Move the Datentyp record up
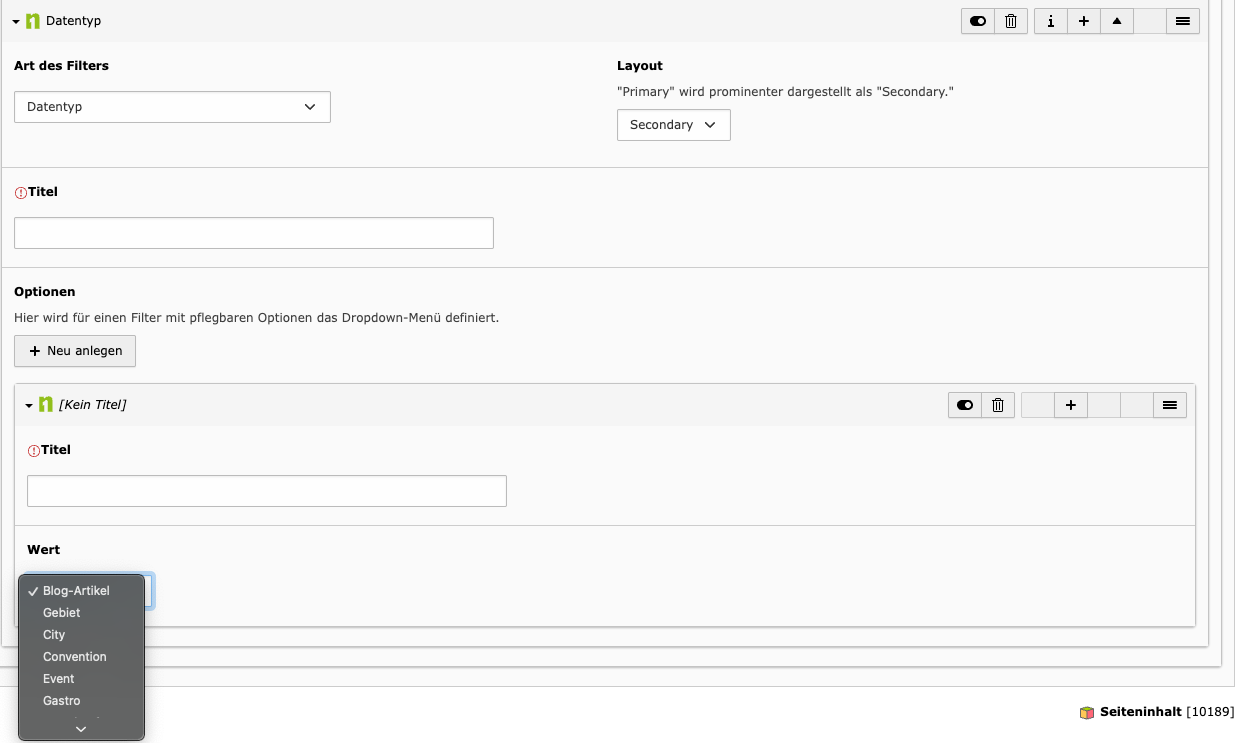The height and width of the screenshot is (743, 1251). (x=1117, y=21)
